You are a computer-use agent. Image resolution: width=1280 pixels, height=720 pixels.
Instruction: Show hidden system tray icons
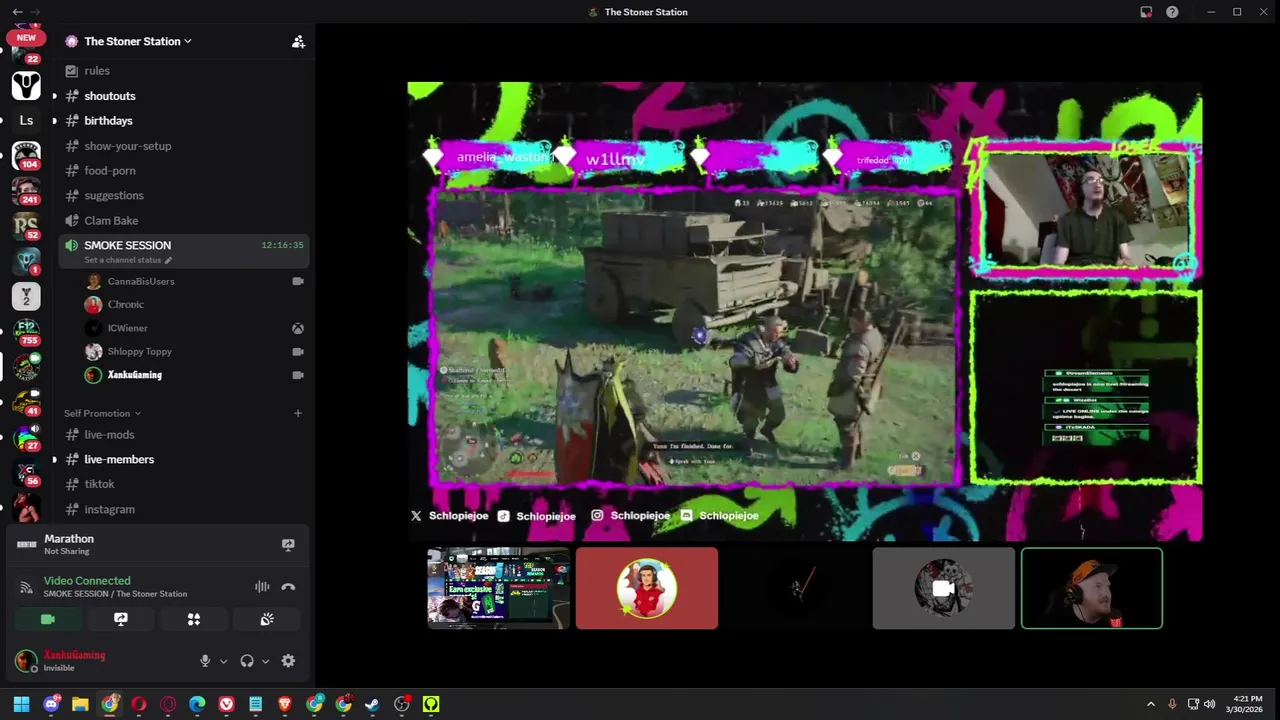(1150, 704)
